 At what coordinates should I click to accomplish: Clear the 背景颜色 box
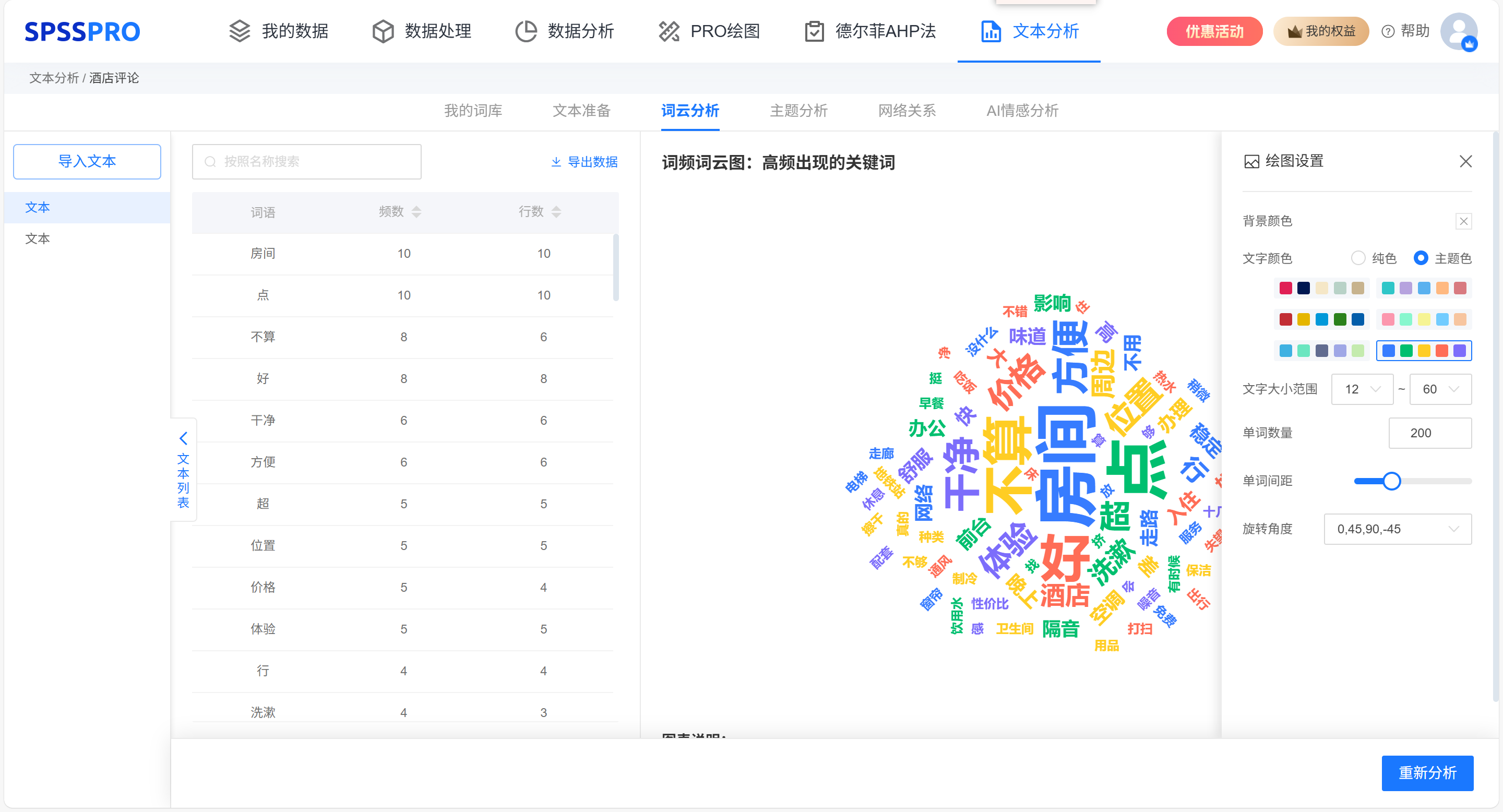(x=1463, y=221)
